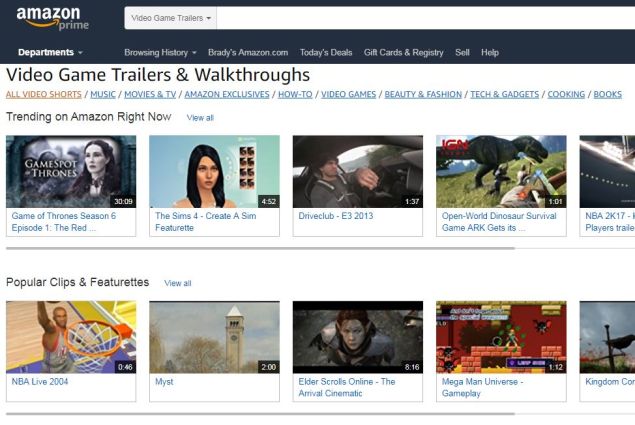The image size is (635, 425).
Task: Open the Driveclub - E3 2013 title link
Action: click(336, 216)
